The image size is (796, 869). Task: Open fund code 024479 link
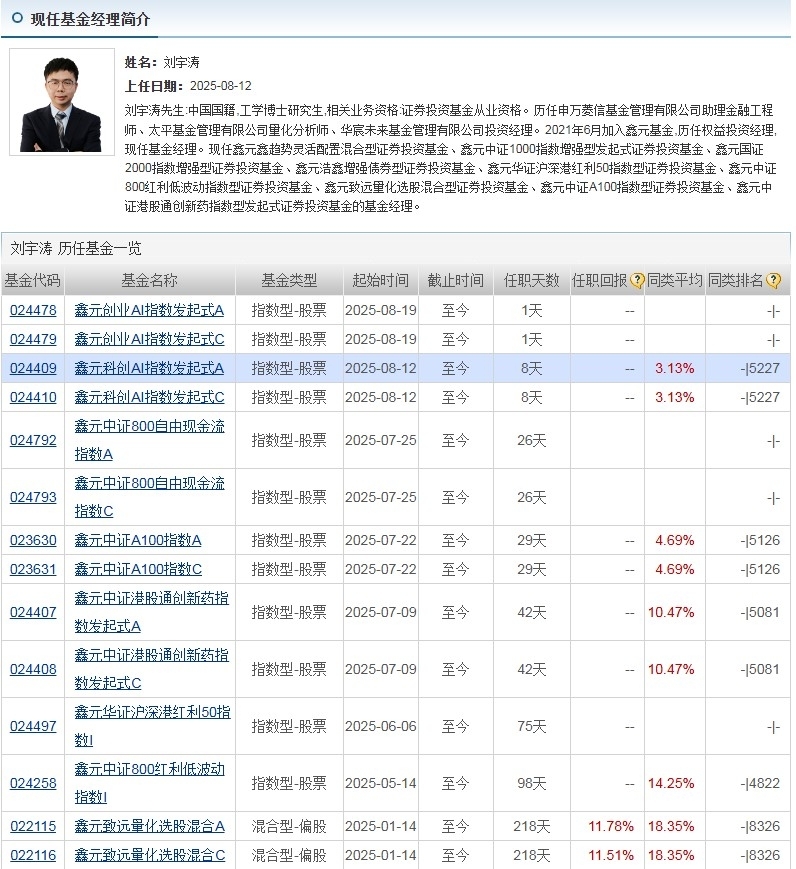click(x=33, y=339)
